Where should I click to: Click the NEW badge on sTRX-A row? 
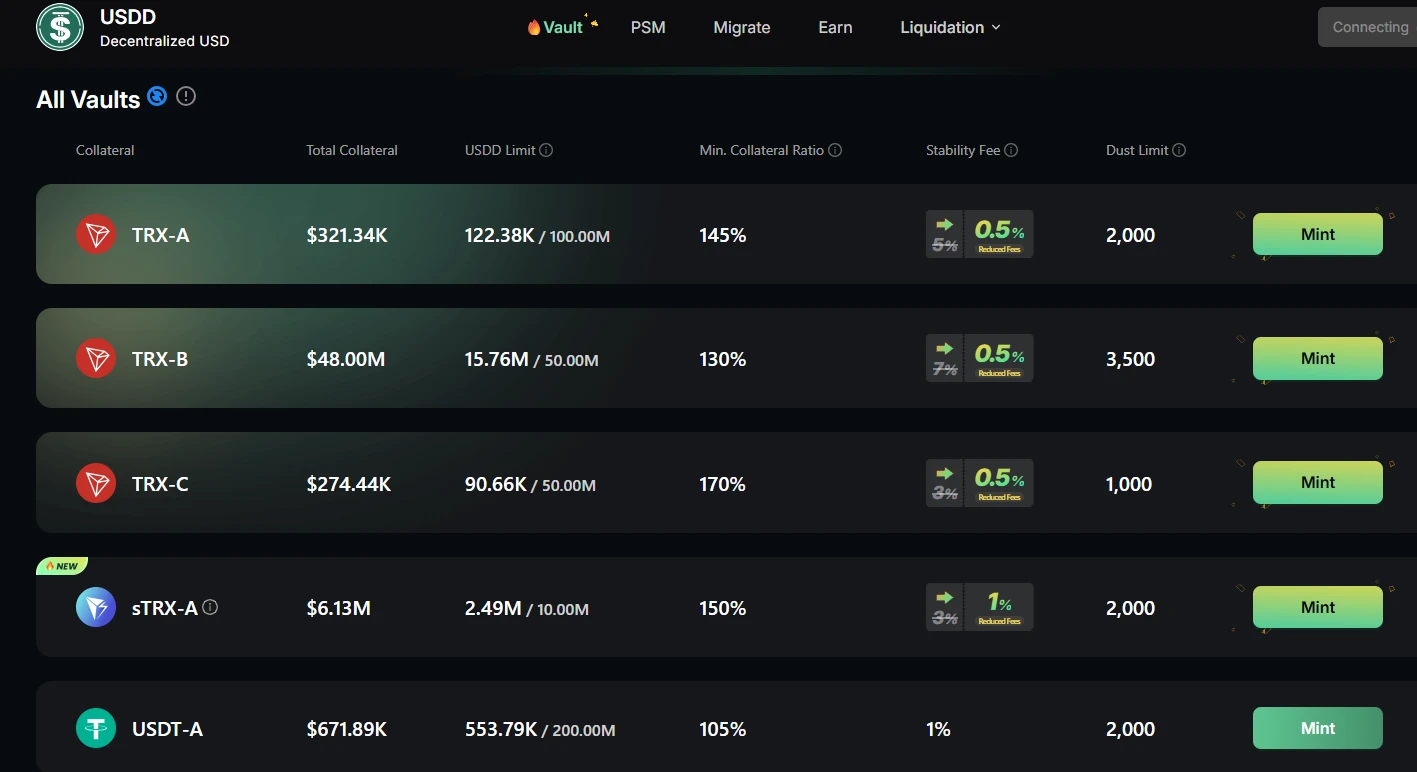click(61, 565)
